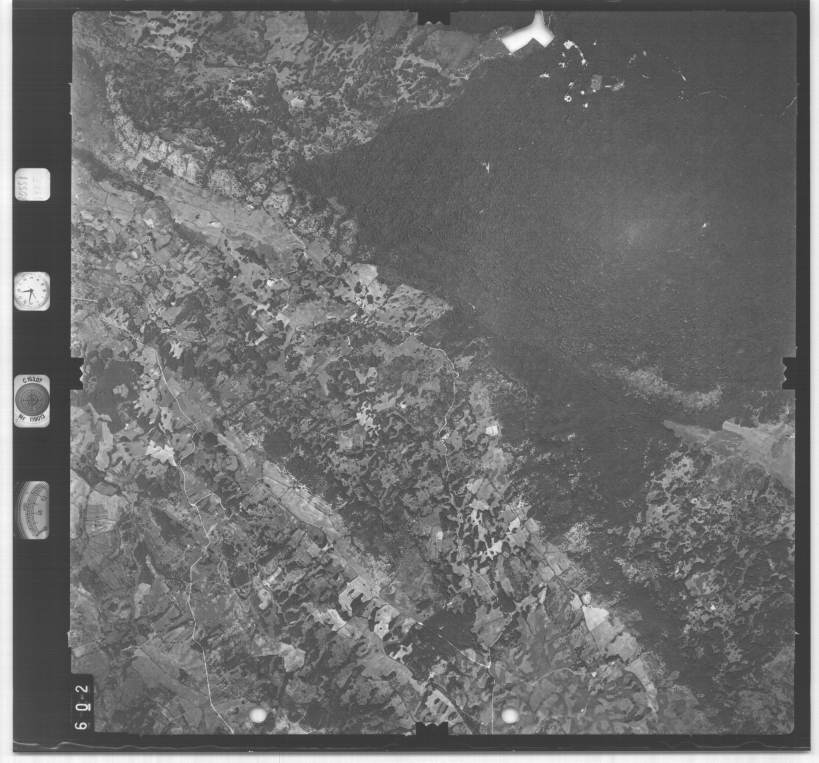Click the right white circular punch mark
Image resolution: width=819 pixels, height=763 pixels.
coord(509,715)
